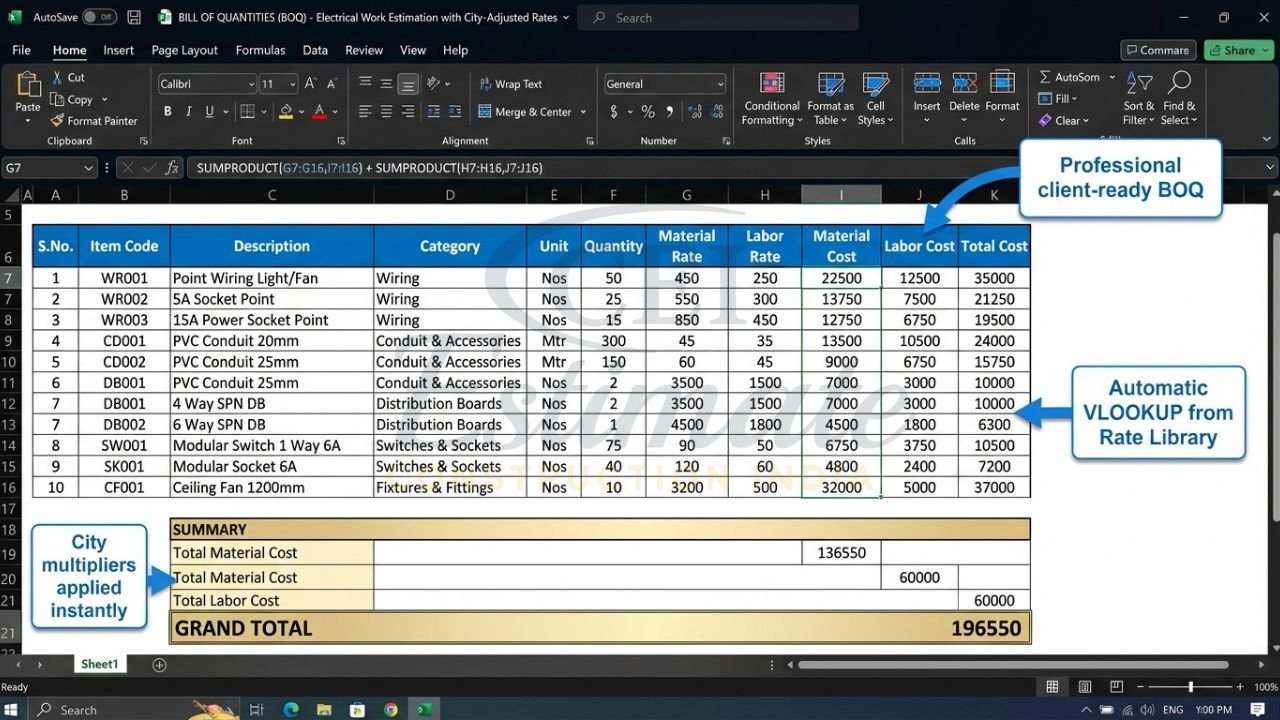Toggle bold formatting
This screenshot has width=1280, height=720.
tap(167, 112)
